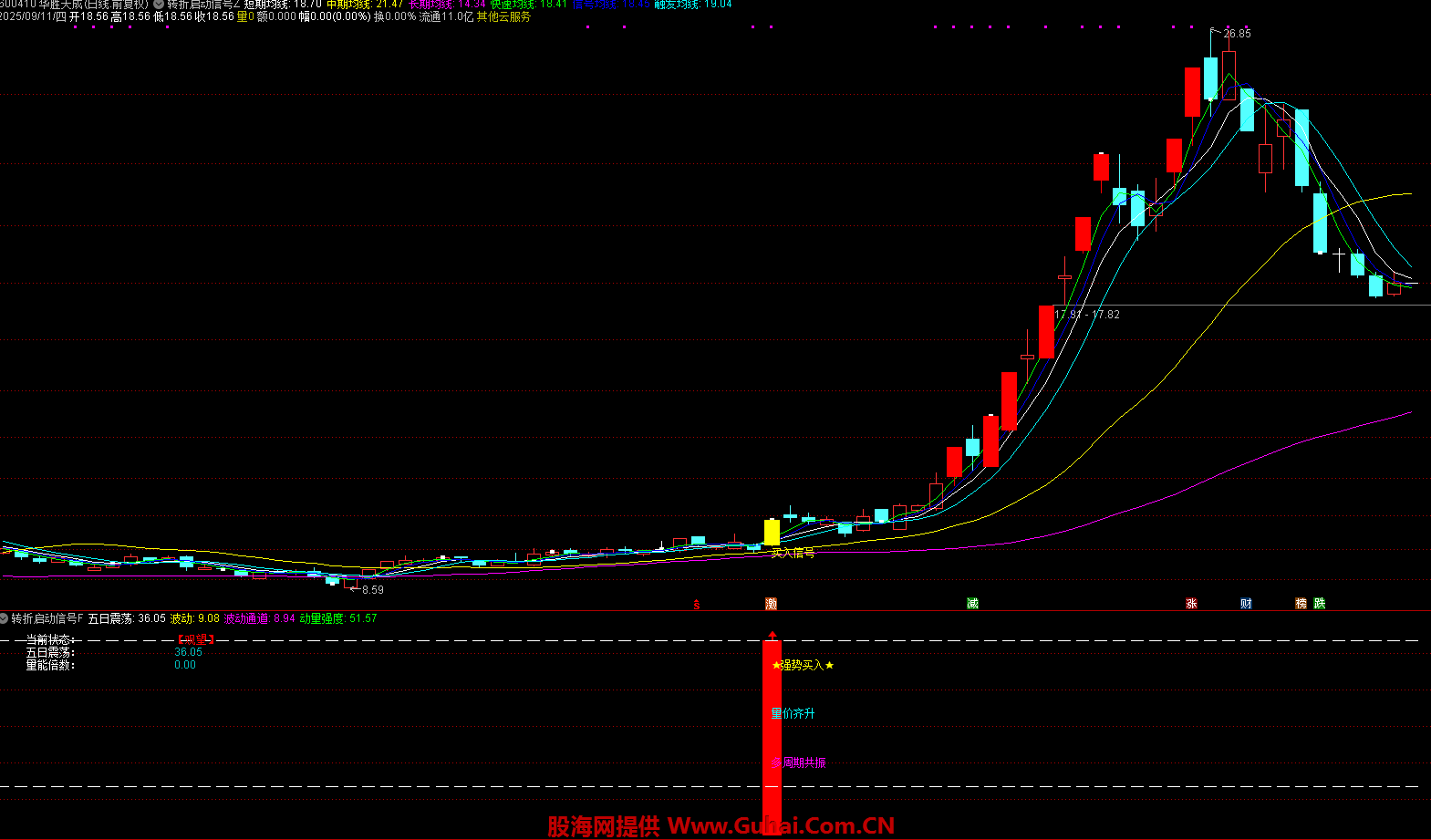Click the 多周期共振 signal label
The width and height of the screenshot is (1431, 840).
coord(799,762)
